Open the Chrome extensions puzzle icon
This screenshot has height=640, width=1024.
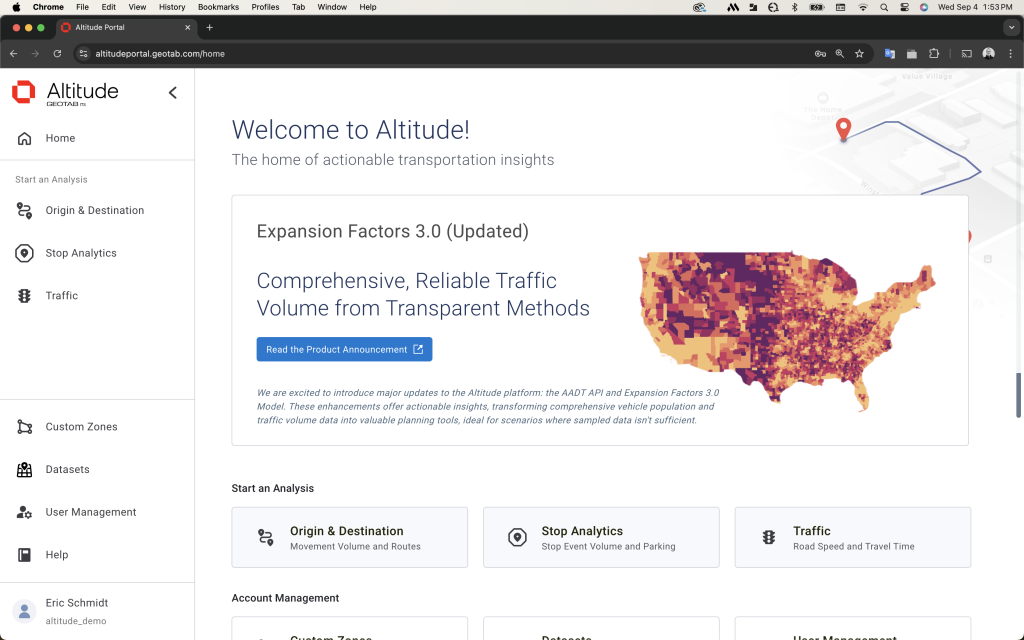point(933,55)
